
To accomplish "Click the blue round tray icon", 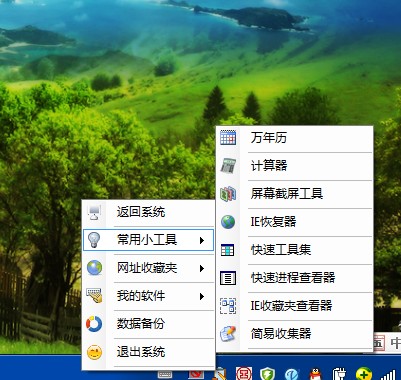I will point(292,374).
